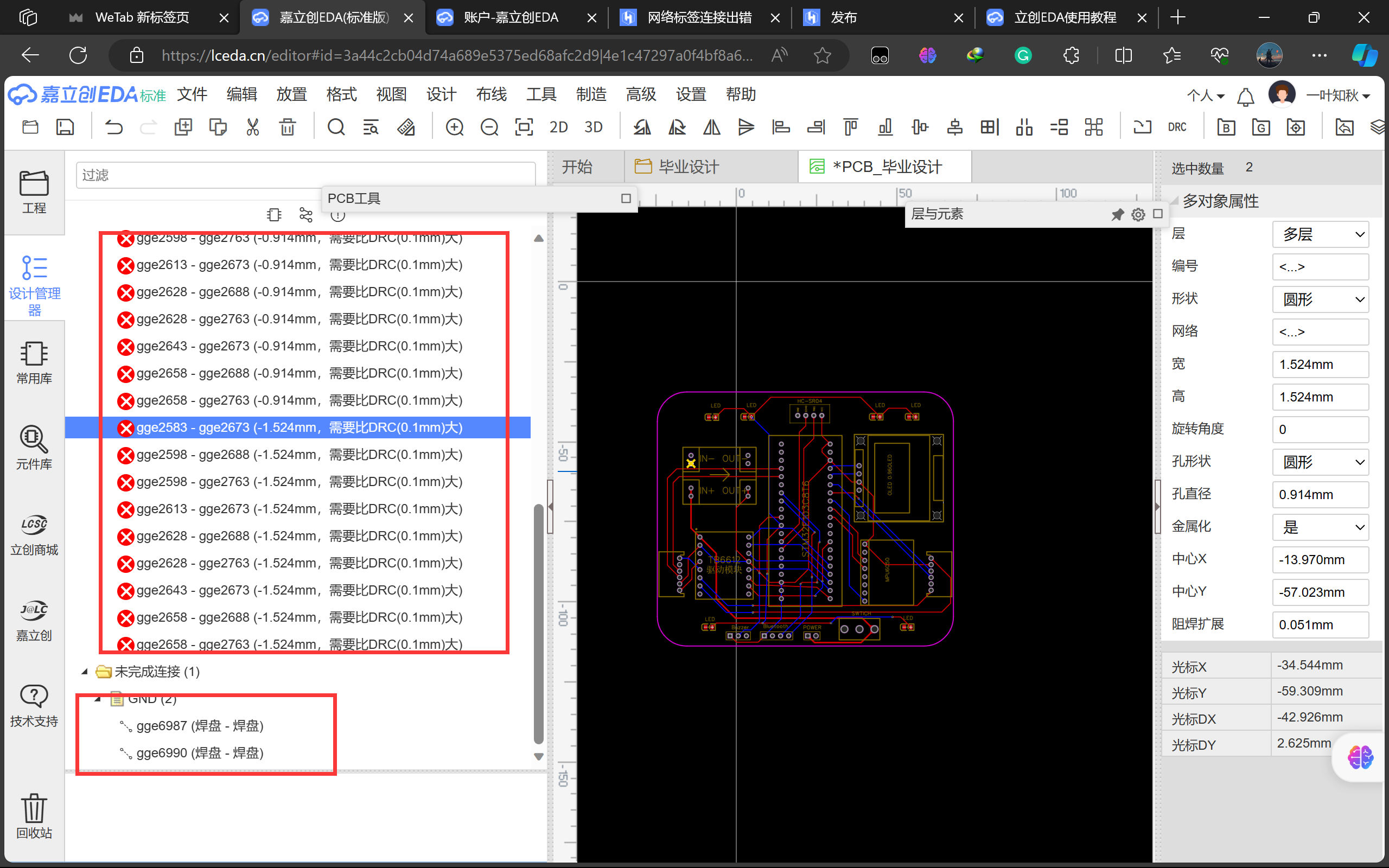Click the Save icon in toolbar
The image size is (1389, 868).
tap(65, 127)
